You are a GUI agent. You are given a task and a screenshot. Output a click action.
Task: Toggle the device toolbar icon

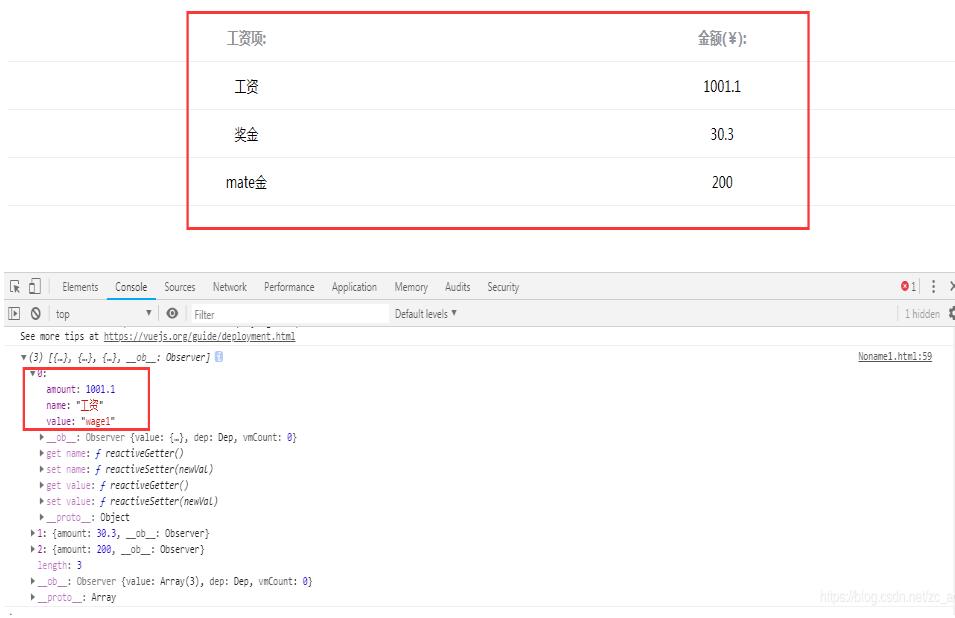coord(35,287)
